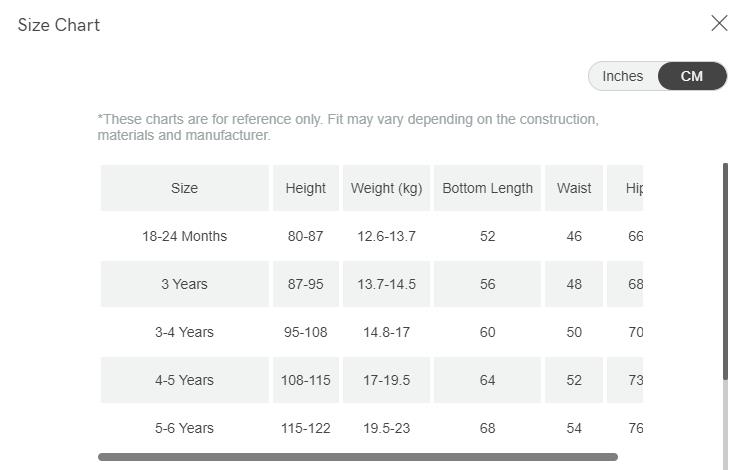Click the Weight (kg) column header
Screen dimensions: 739x470
(386, 188)
